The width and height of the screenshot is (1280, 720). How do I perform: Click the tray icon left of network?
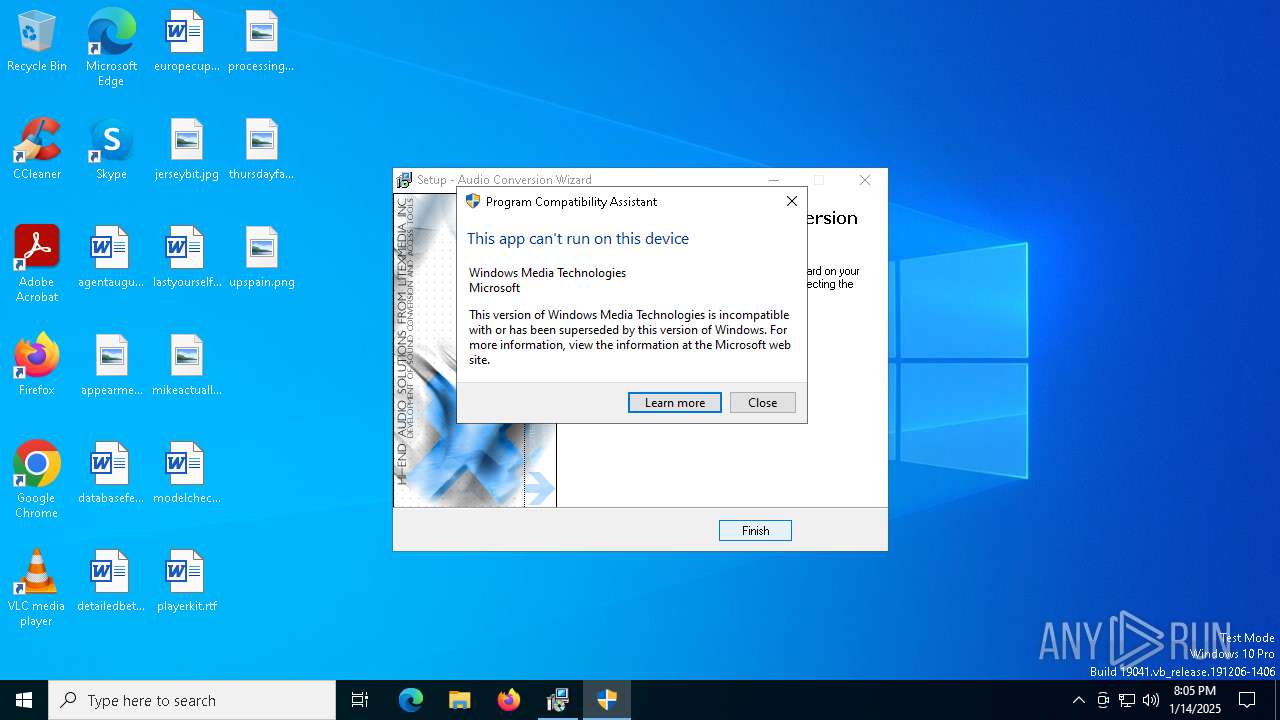1103,700
